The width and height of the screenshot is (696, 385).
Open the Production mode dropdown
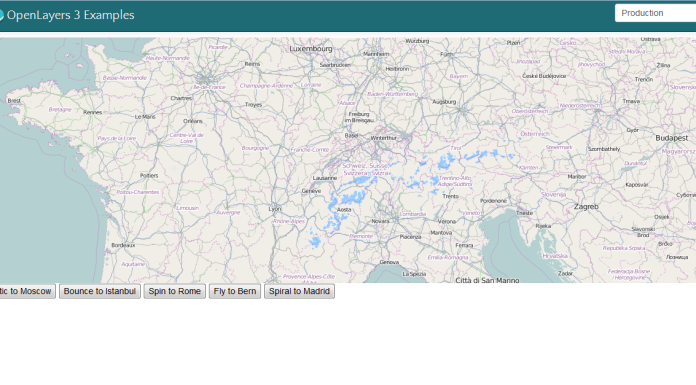pos(655,13)
